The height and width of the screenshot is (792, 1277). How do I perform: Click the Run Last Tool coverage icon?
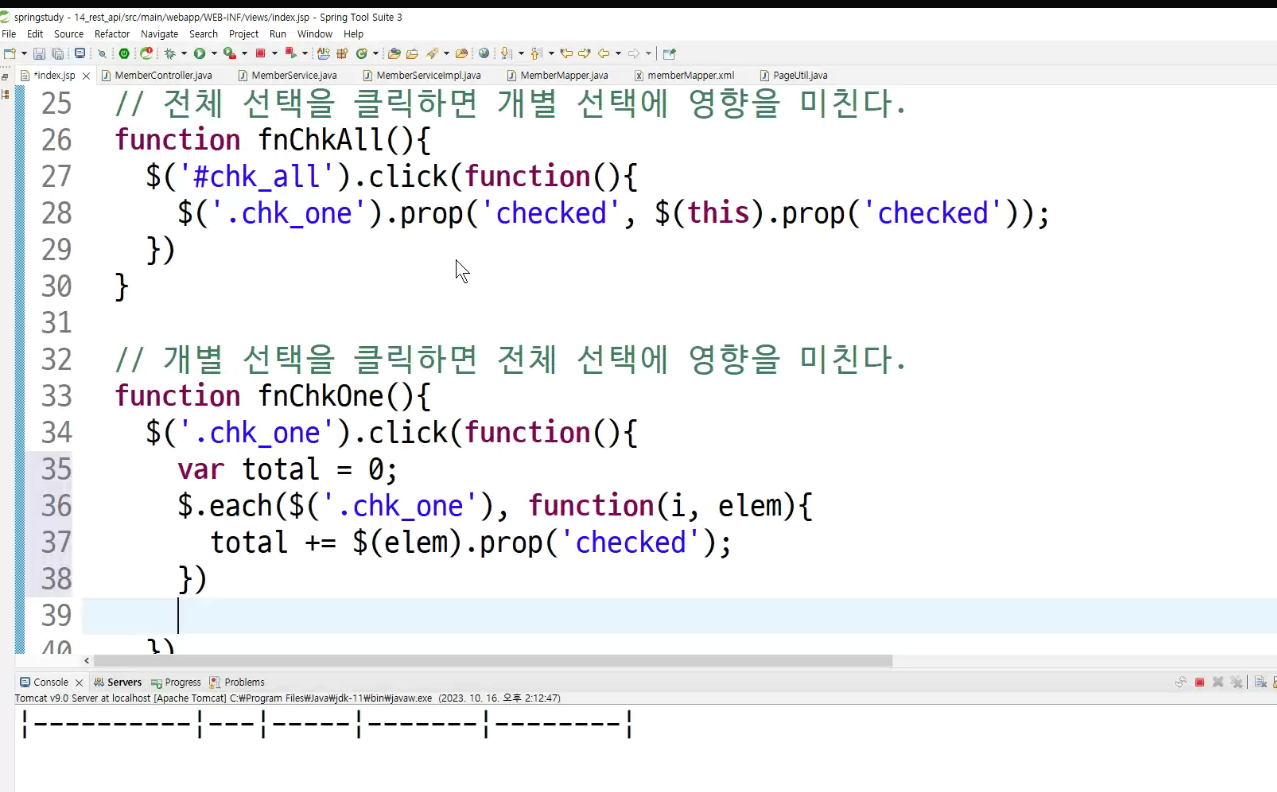pos(229,53)
